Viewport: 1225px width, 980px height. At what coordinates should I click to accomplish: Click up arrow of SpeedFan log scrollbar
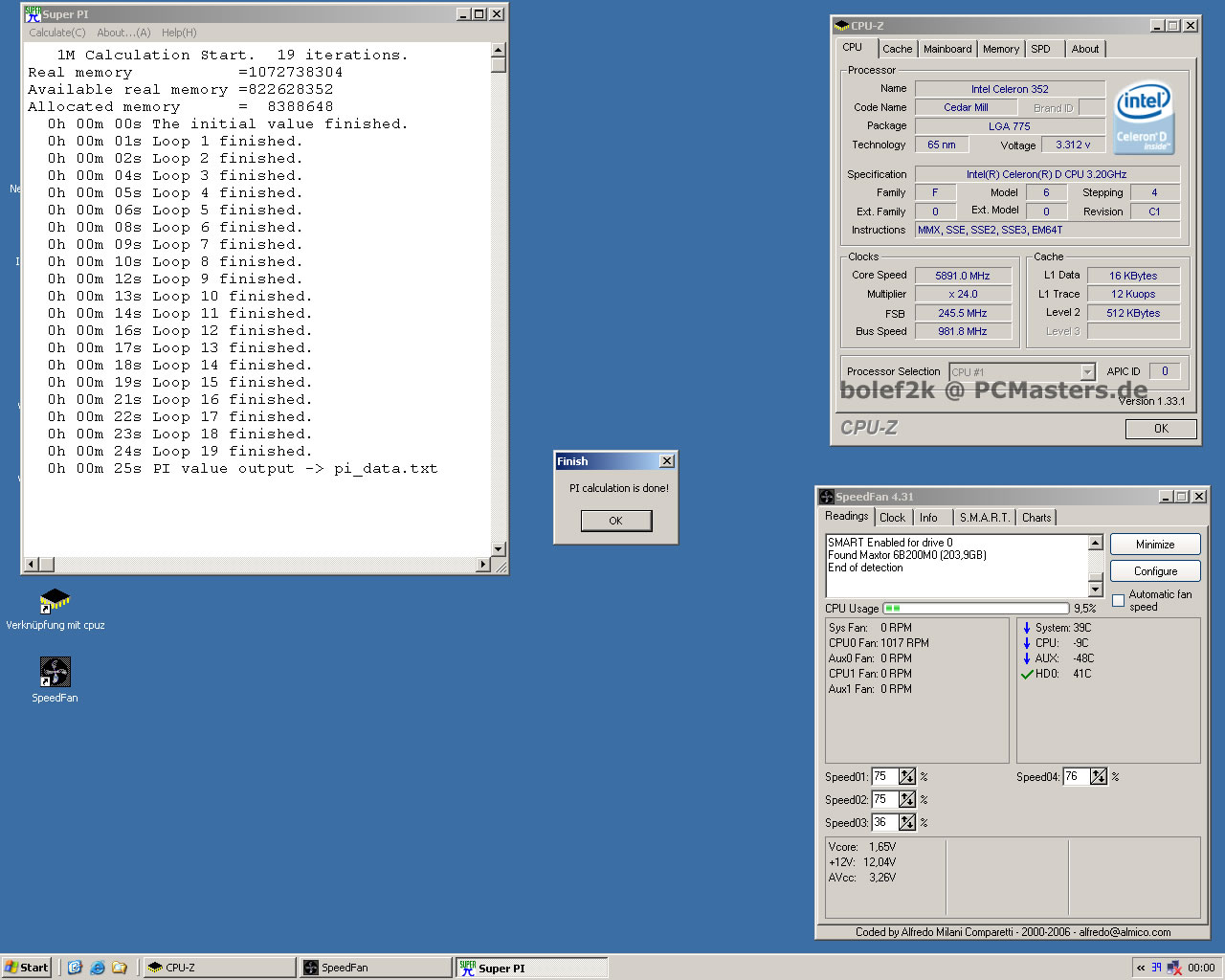click(1096, 543)
